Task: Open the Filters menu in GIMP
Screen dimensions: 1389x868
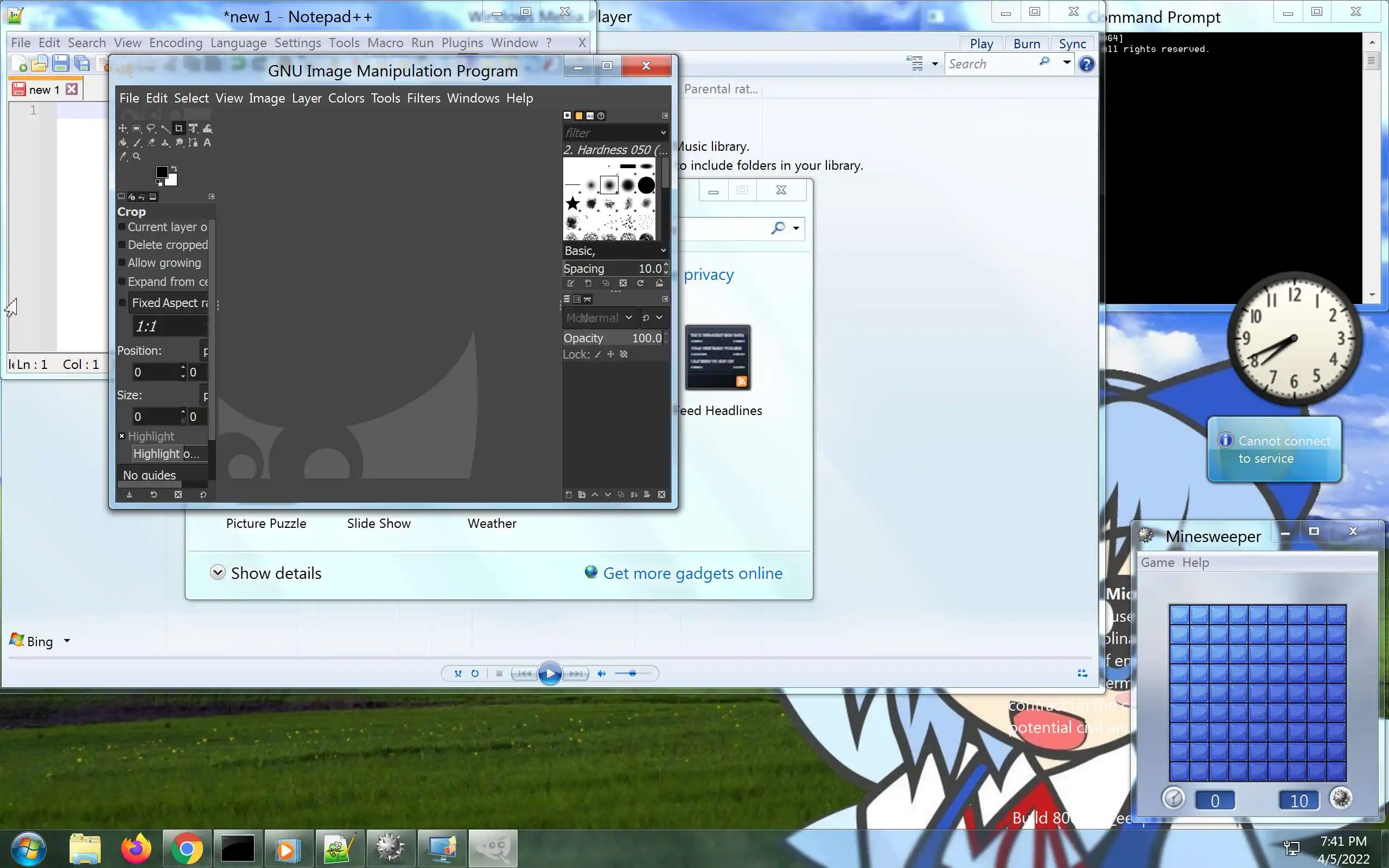Action: [423, 98]
